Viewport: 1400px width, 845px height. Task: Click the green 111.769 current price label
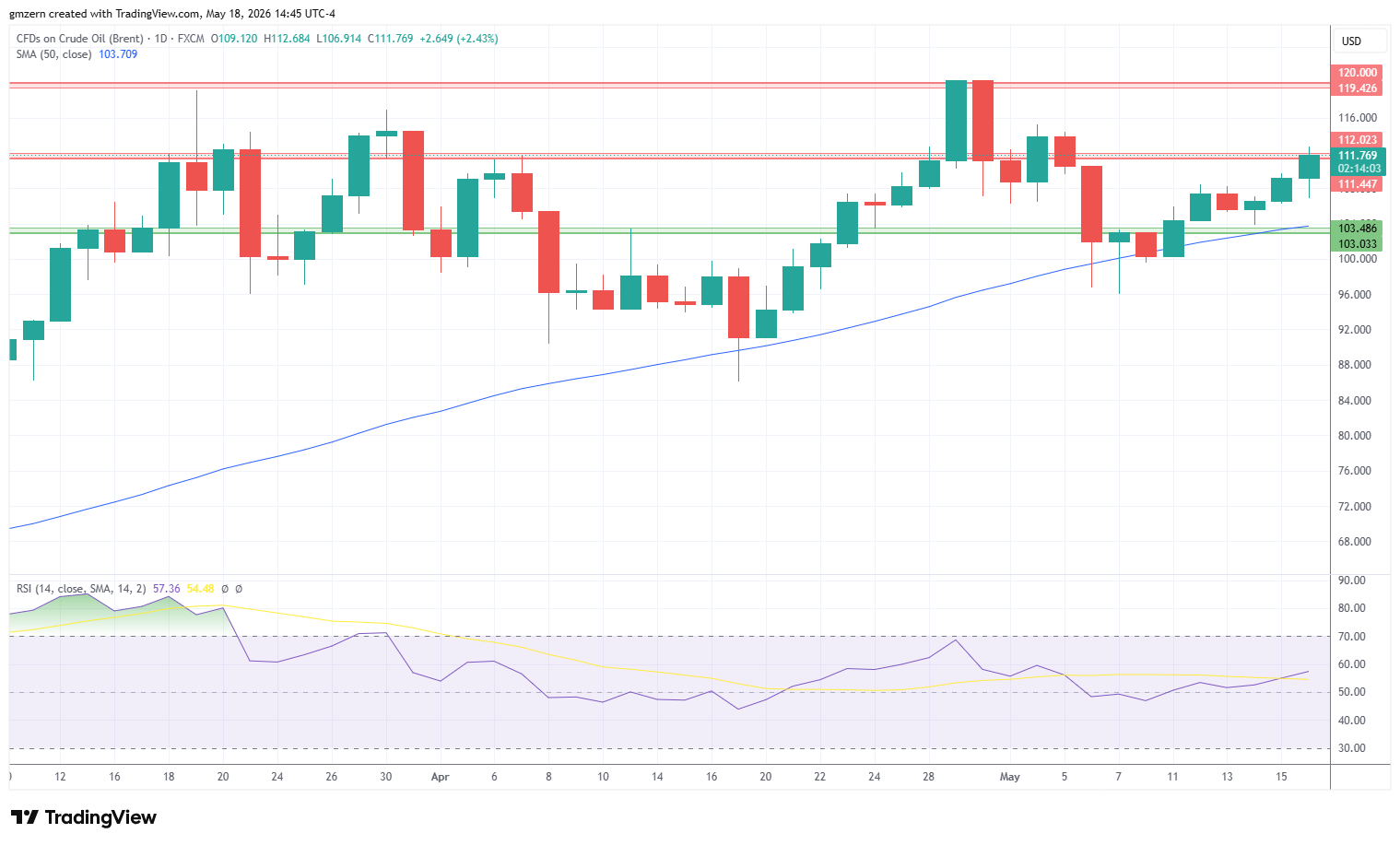point(1358,156)
